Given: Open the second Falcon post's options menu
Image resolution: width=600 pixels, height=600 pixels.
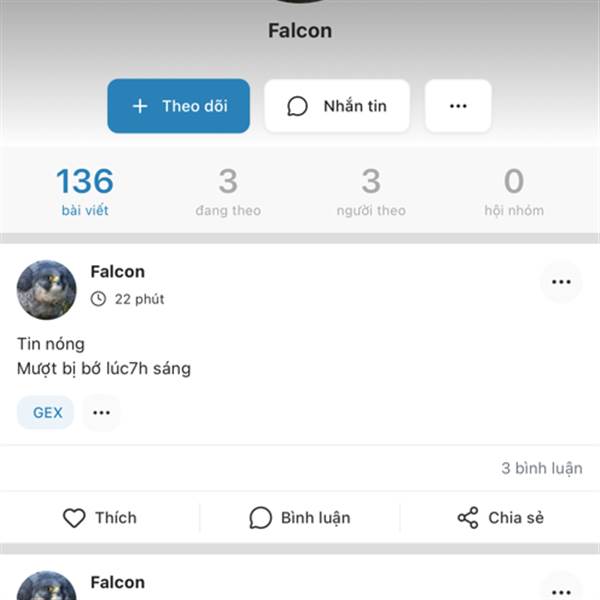Looking at the screenshot, I should [561, 591].
